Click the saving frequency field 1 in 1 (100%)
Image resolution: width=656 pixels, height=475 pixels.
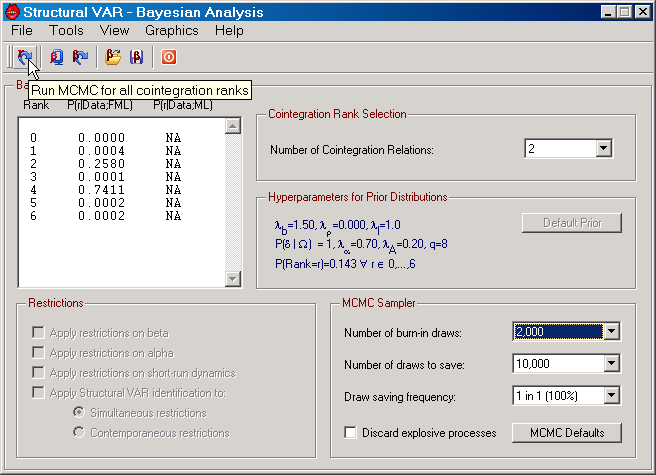[559, 395]
